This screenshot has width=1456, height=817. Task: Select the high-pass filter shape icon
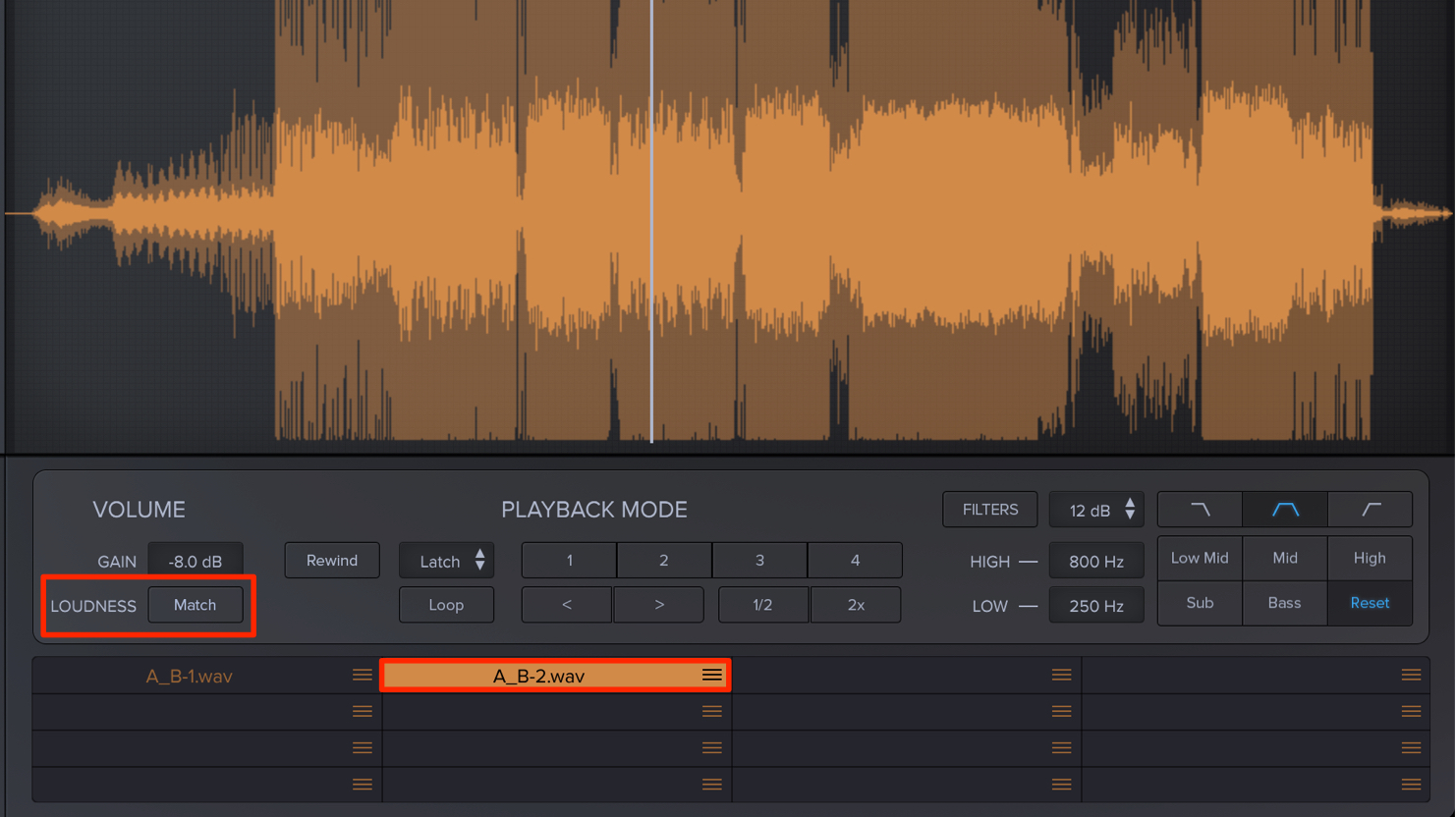(x=1371, y=510)
